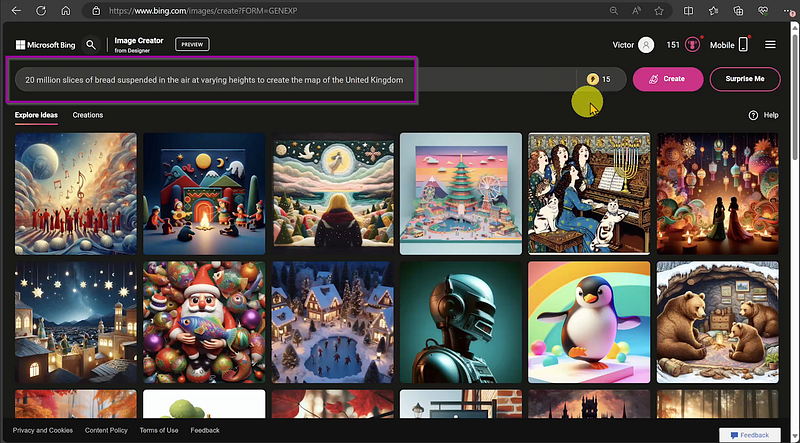Open the browser home page icon
The width and height of the screenshot is (800, 443).
(65, 11)
